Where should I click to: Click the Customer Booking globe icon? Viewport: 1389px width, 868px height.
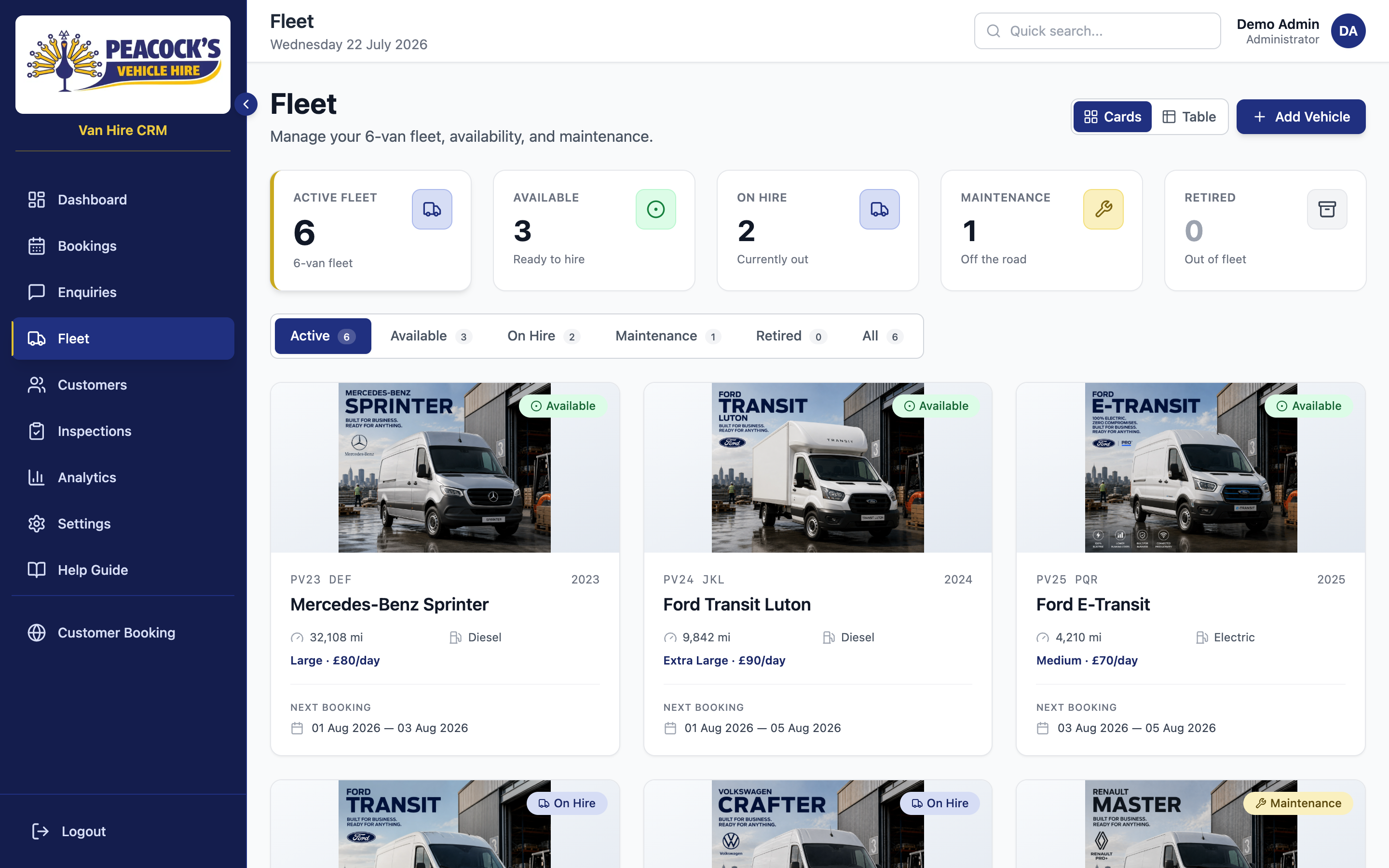36,633
